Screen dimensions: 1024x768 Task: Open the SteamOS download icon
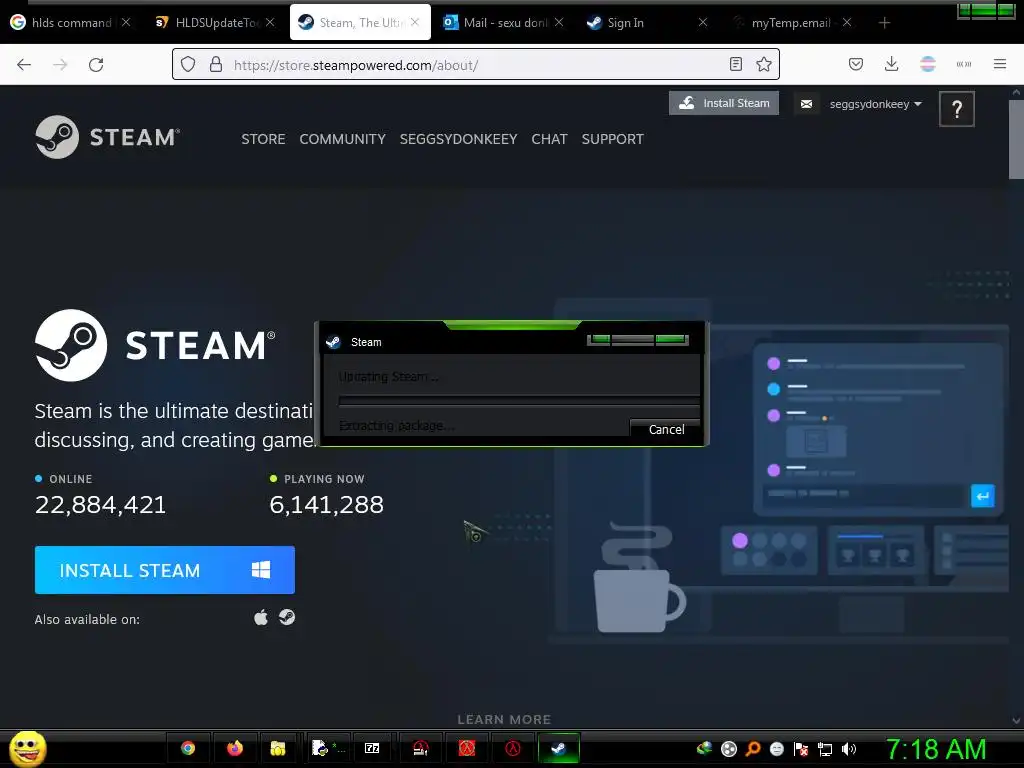pyautogui.click(x=287, y=617)
